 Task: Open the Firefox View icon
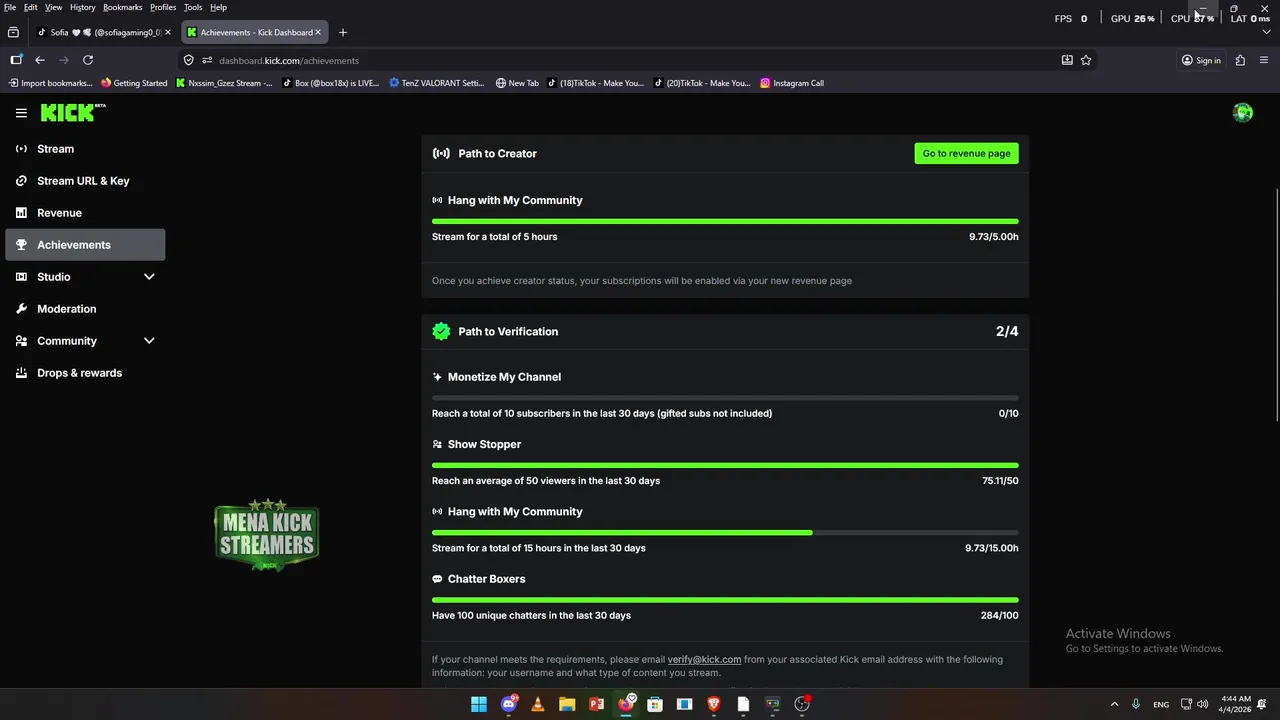coord(13,32)
